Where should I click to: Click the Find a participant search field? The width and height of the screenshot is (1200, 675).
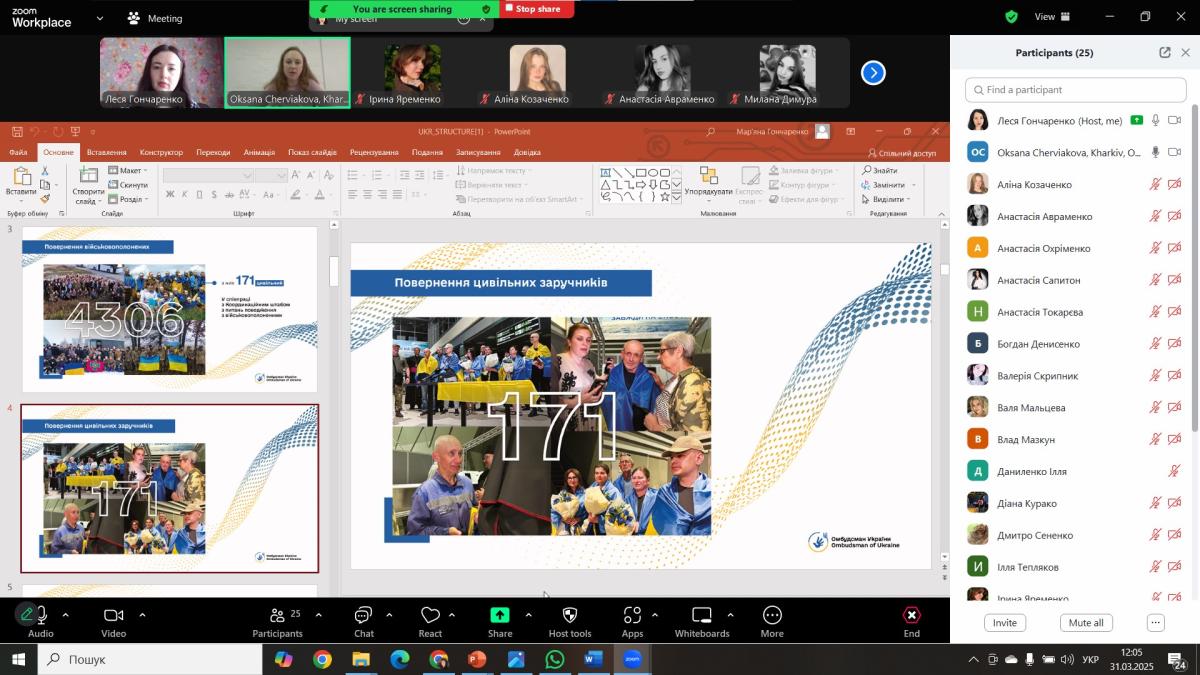tap(1075, 90)
